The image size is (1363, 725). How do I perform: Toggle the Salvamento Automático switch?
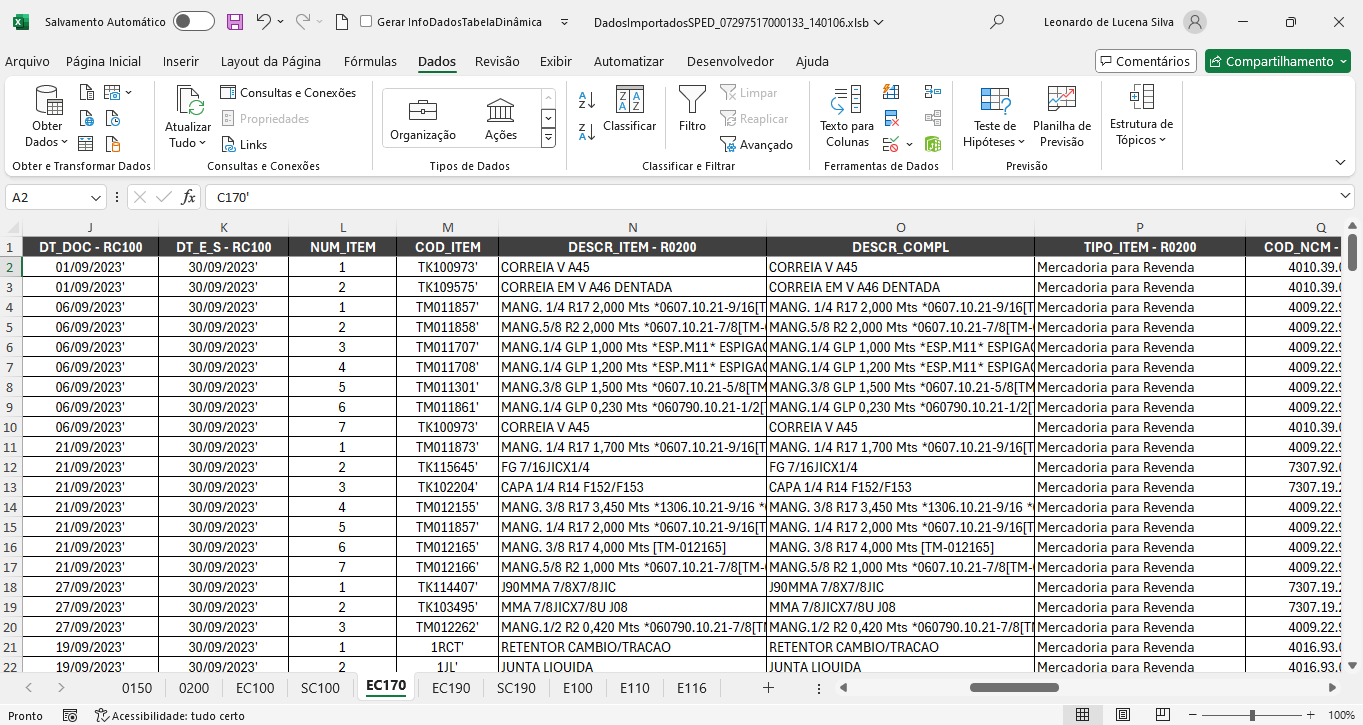pyautogui.click(x=193, y=22)
